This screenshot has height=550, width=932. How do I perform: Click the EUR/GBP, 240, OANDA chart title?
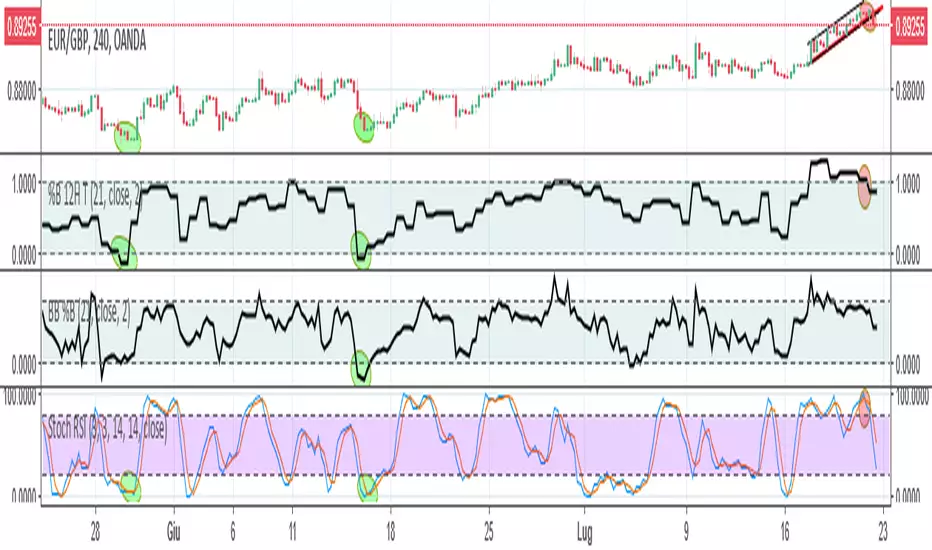click(x=97, y=42)
